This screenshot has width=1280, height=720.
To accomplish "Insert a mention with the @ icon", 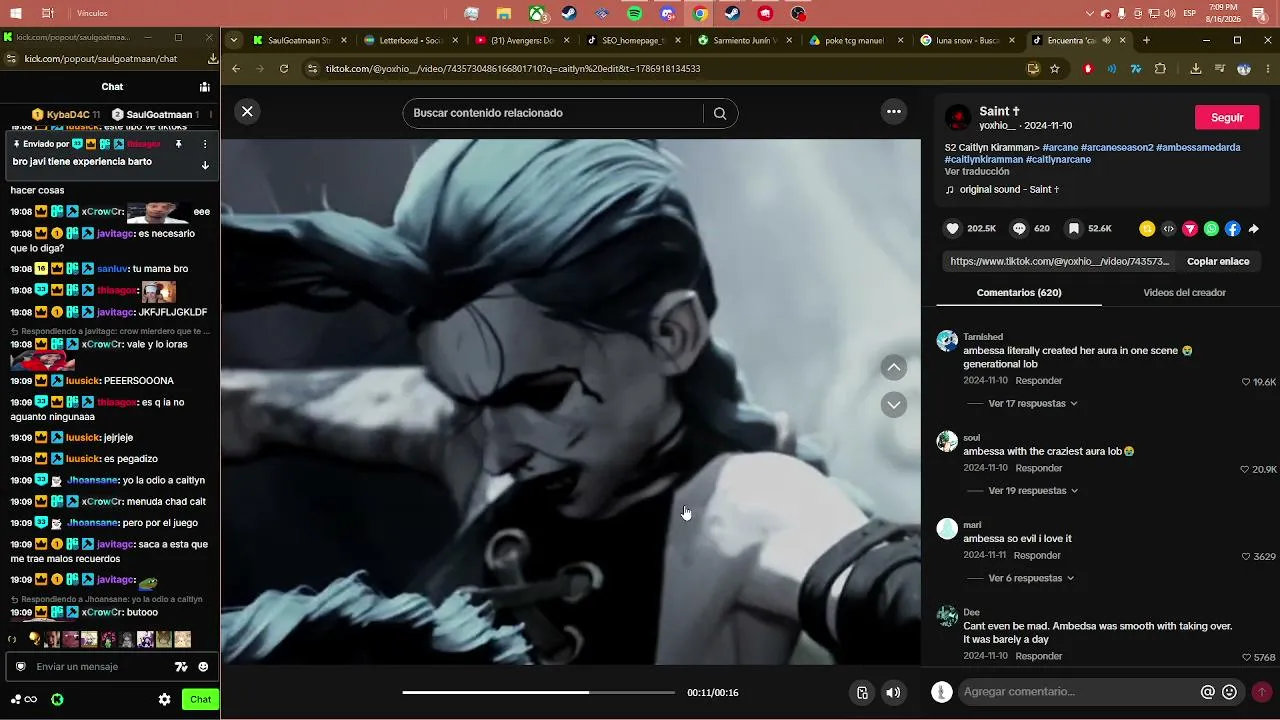I will [1208, 692].
